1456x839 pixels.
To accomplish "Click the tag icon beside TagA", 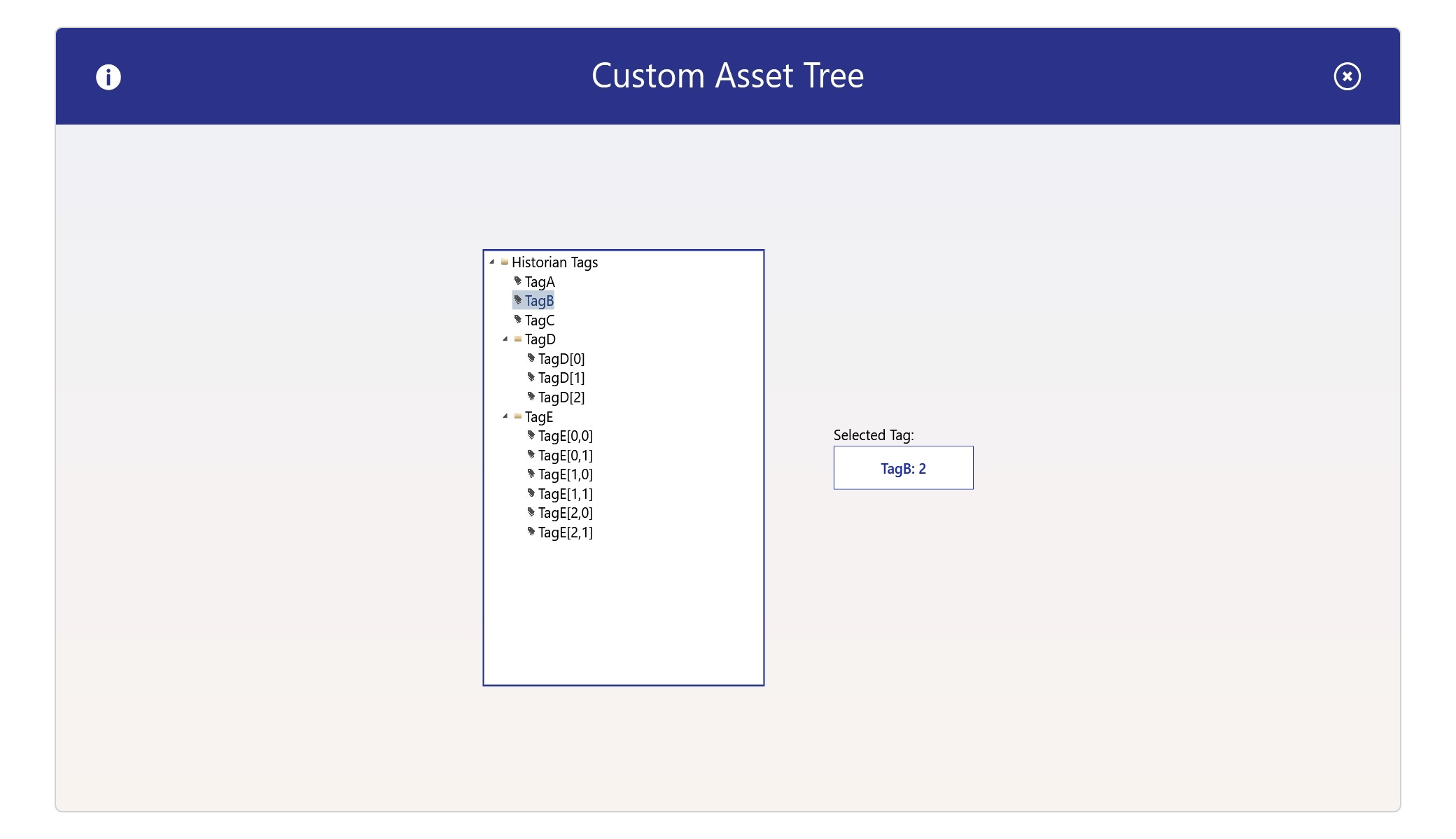I will pyautogui.click(x=518, y=281).
